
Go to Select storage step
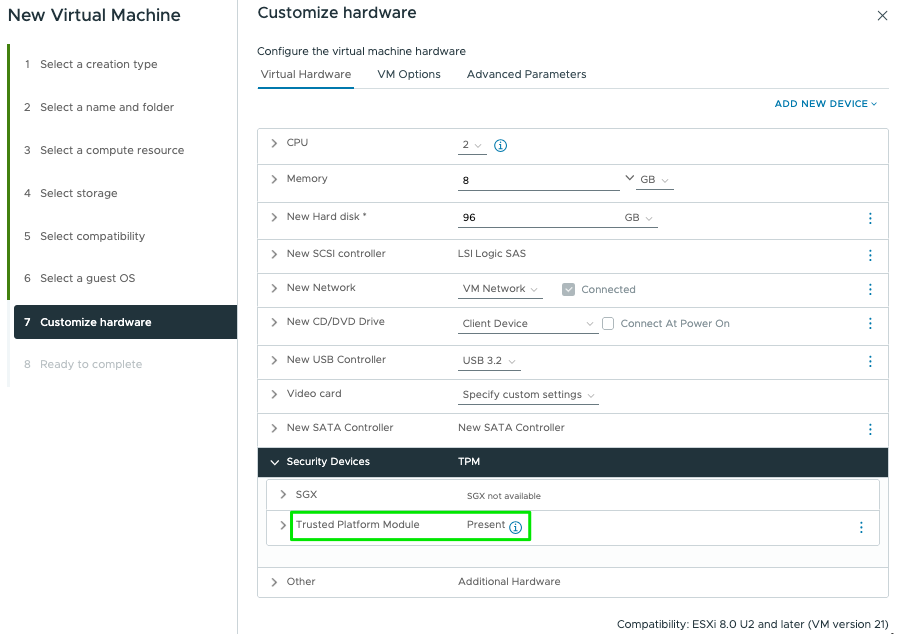(x=78, y=193)
